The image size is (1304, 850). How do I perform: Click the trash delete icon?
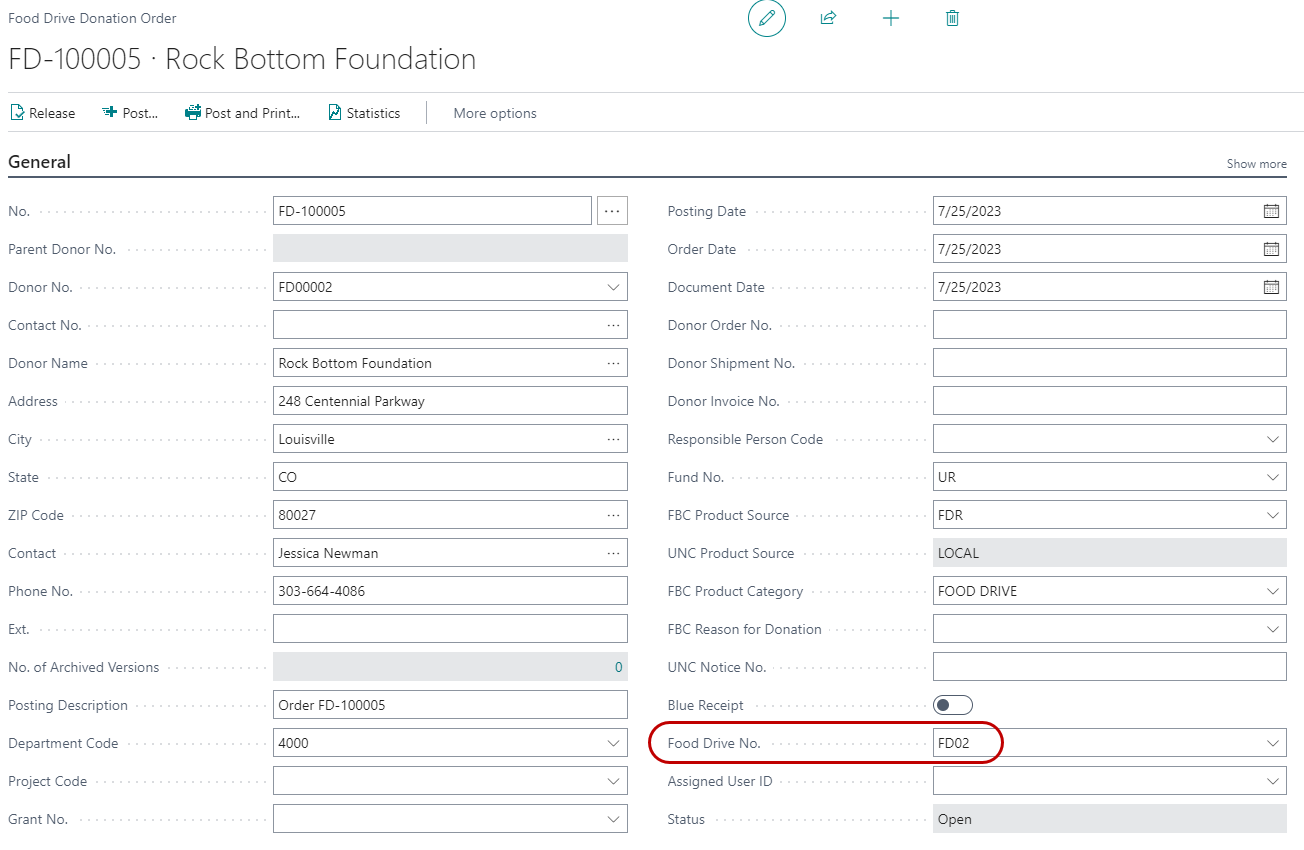point(952,18)
